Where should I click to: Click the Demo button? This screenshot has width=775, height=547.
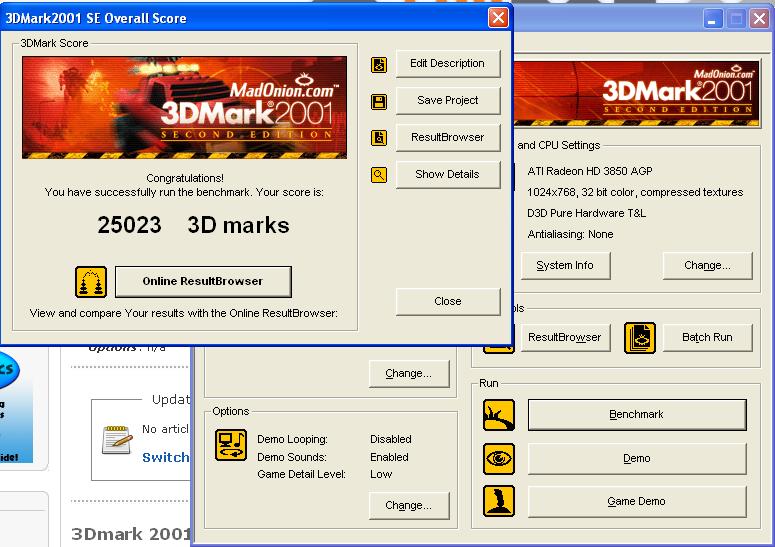tap(637, 459)
